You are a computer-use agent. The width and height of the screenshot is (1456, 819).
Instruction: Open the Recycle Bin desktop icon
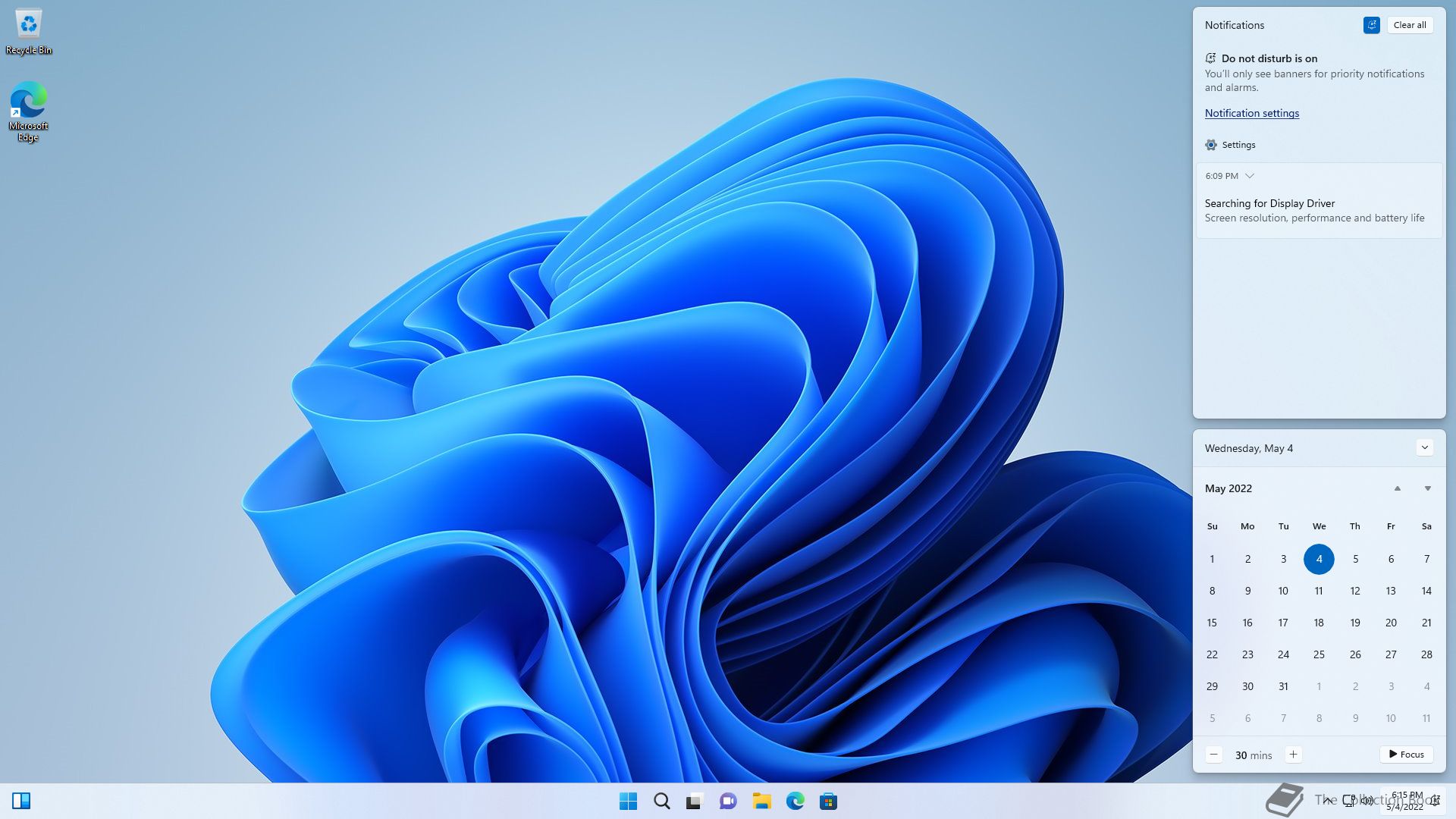coord(28,32)
